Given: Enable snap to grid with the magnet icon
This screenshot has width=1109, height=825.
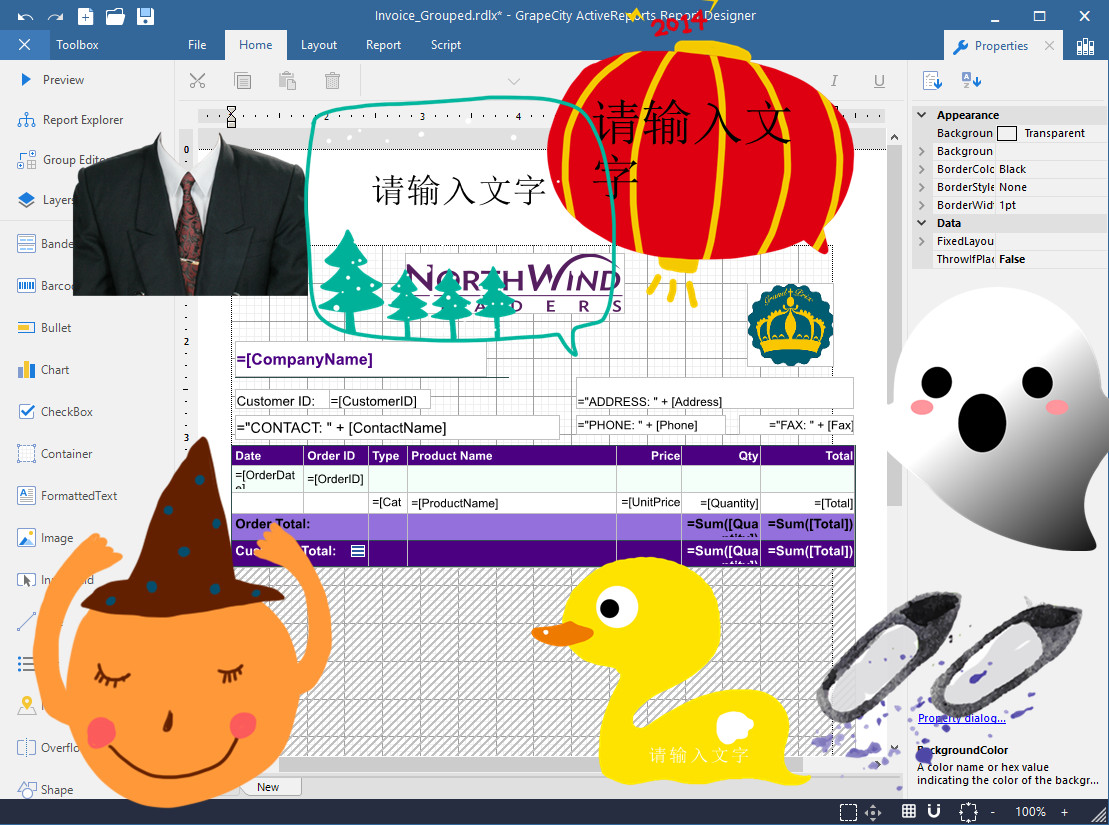Looking at the screenshot, I should pos(933,811).
